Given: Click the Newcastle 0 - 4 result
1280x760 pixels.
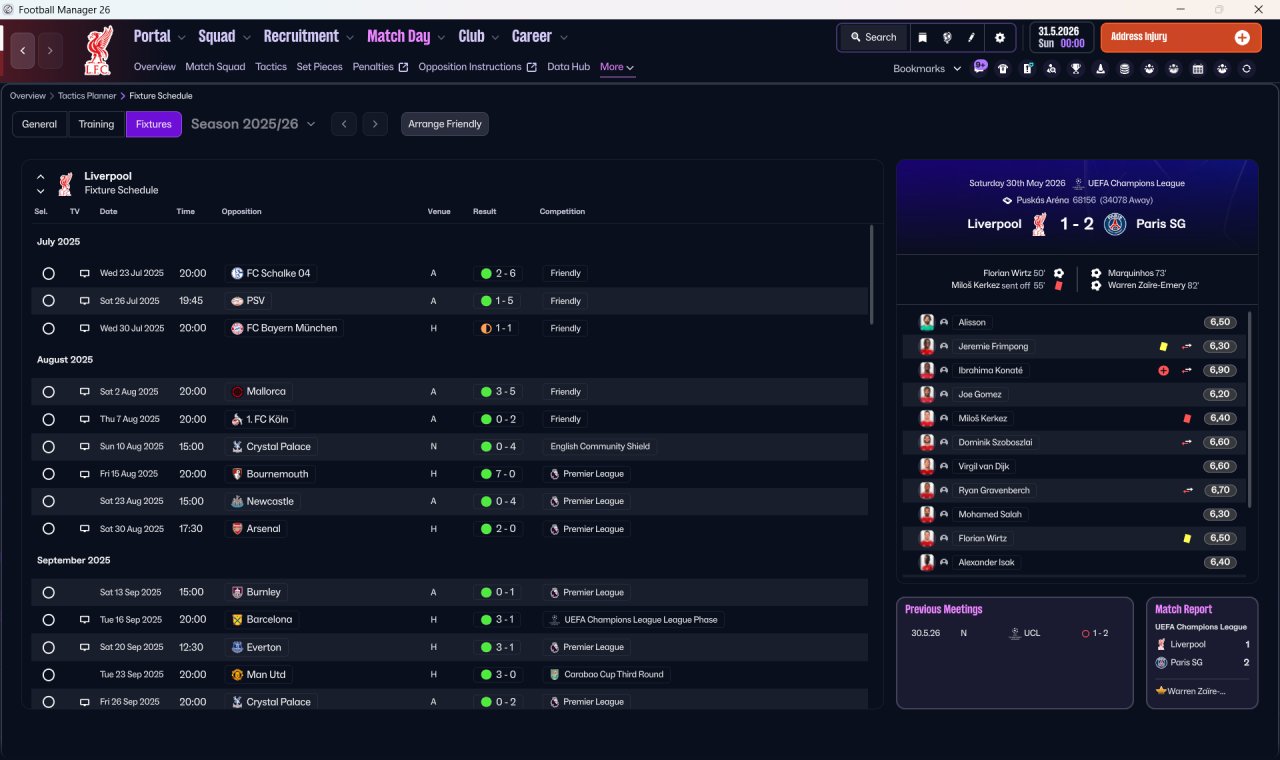Looking at the screenshot, I should point(498,501).
